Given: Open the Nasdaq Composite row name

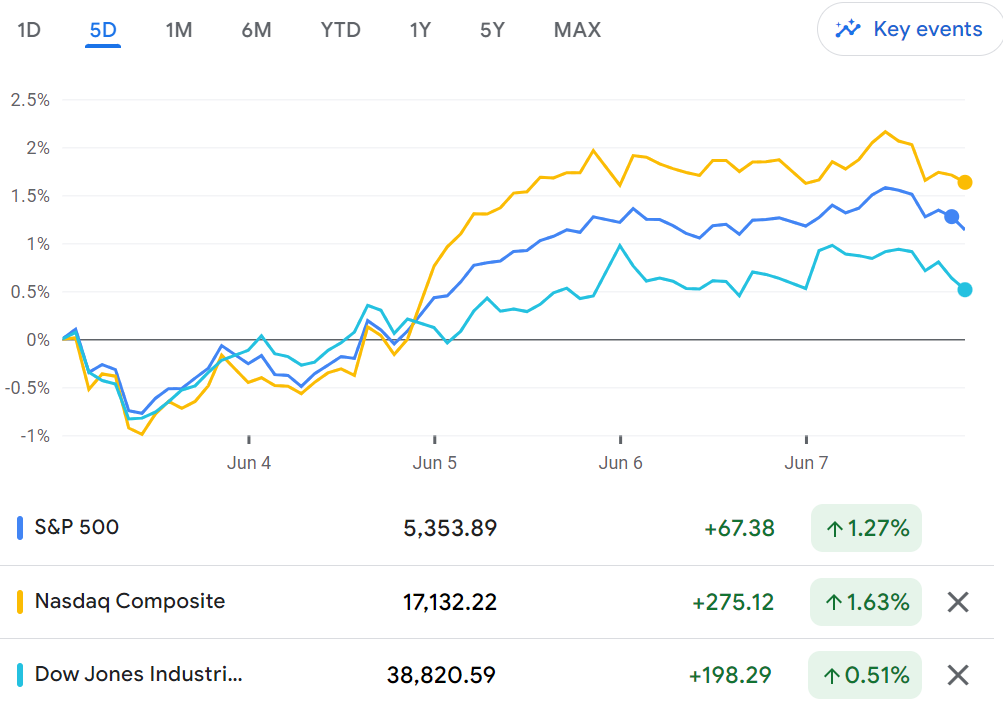Looking at the screenshot, I should pyautogui.click(x=130, y=602).
